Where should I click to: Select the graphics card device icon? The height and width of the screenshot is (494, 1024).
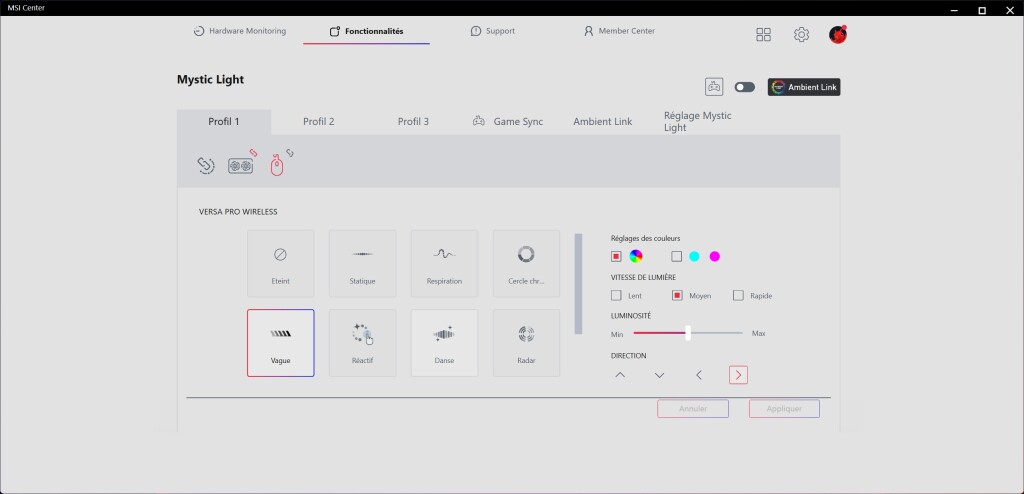click(241, 166)
